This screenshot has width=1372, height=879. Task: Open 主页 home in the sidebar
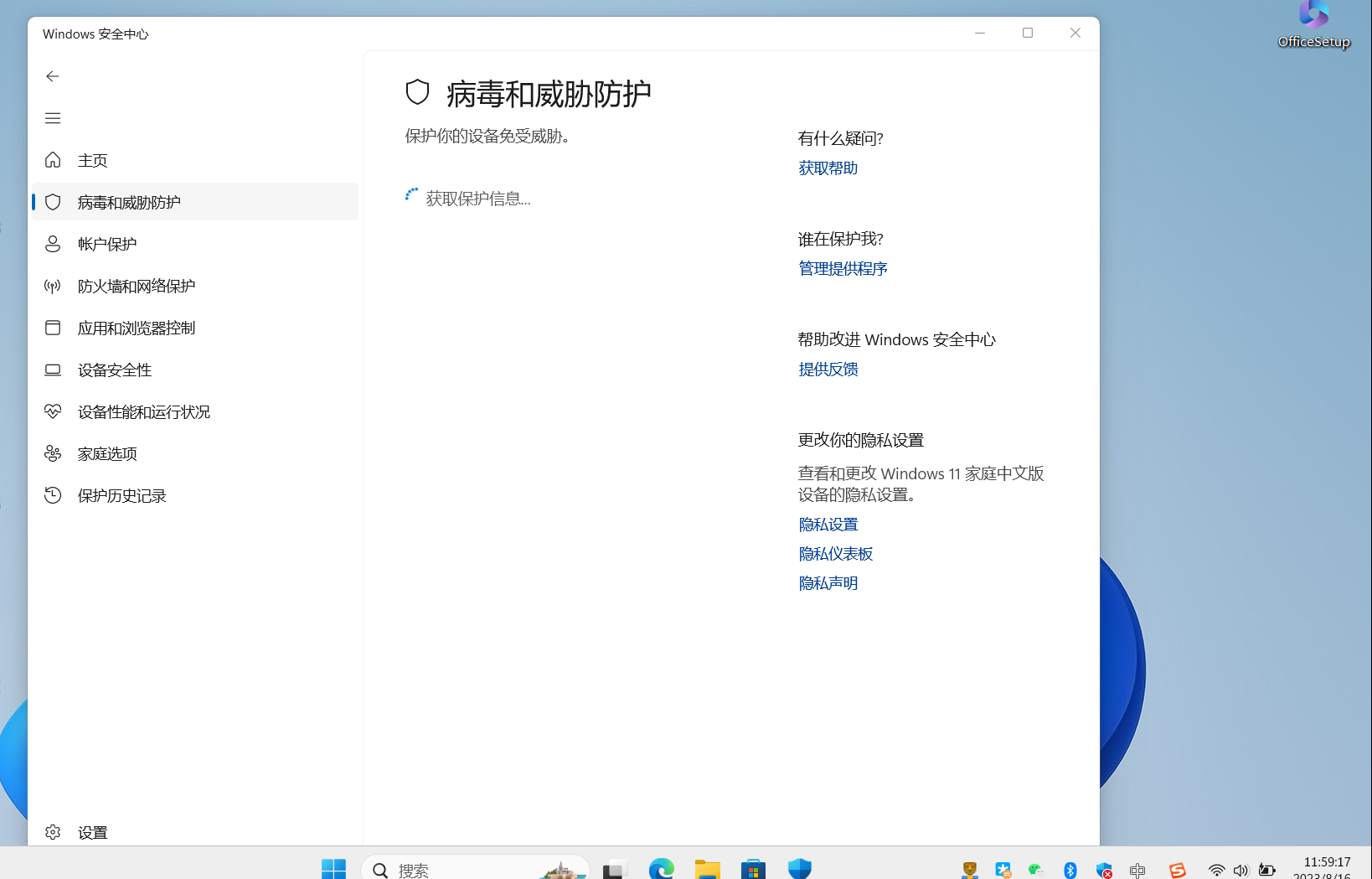[x=92, y=160]
